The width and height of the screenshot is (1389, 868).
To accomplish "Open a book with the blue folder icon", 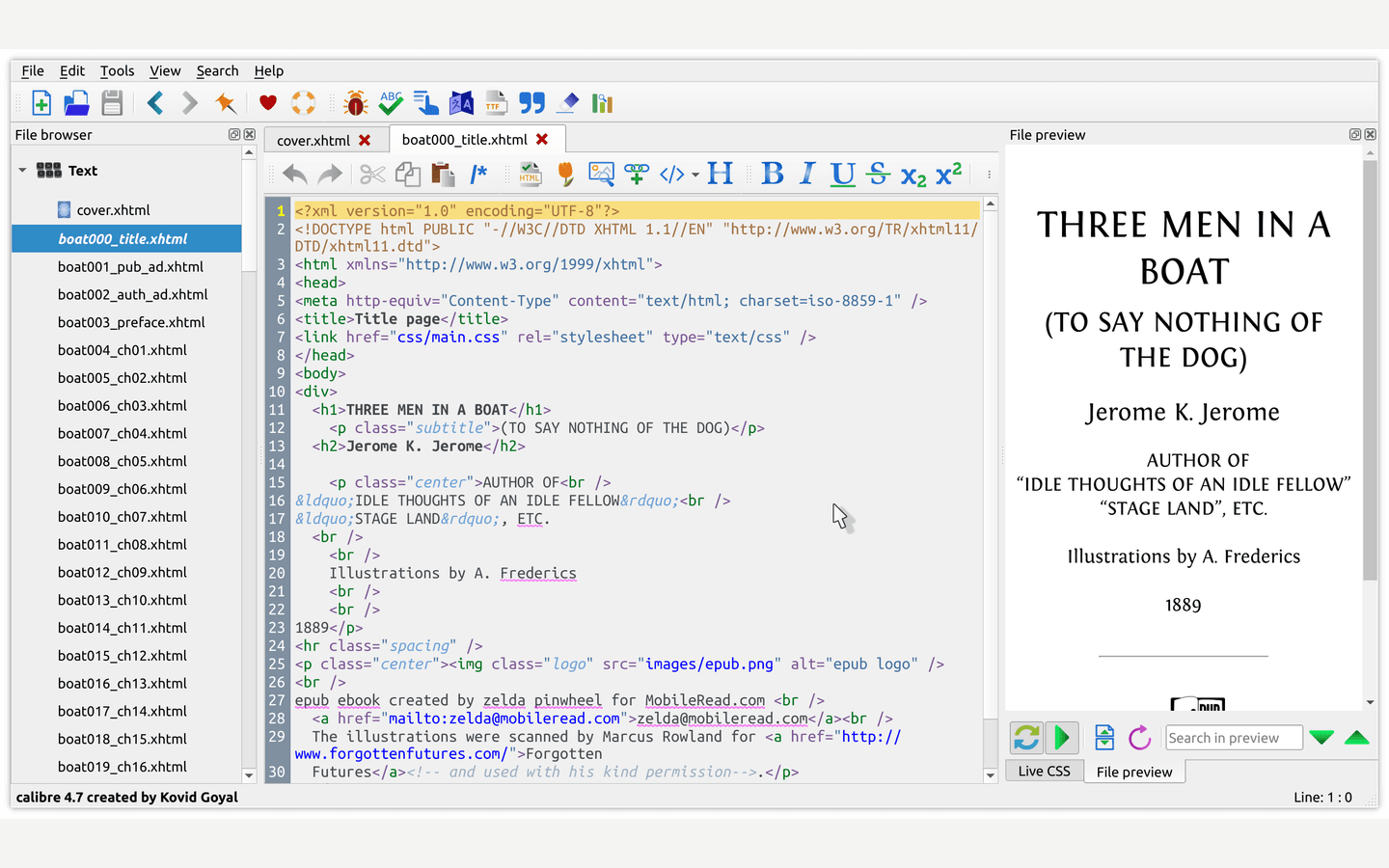I will pyautogui.click(x=76, y=103).
